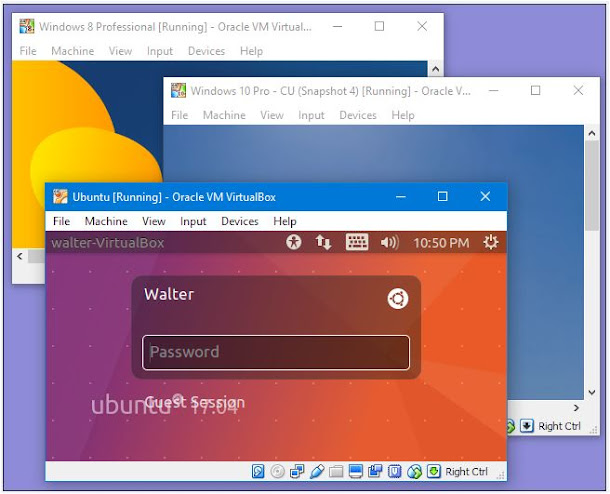
Task: Open the Ubuntu power session gear icon
Action: 491,242
